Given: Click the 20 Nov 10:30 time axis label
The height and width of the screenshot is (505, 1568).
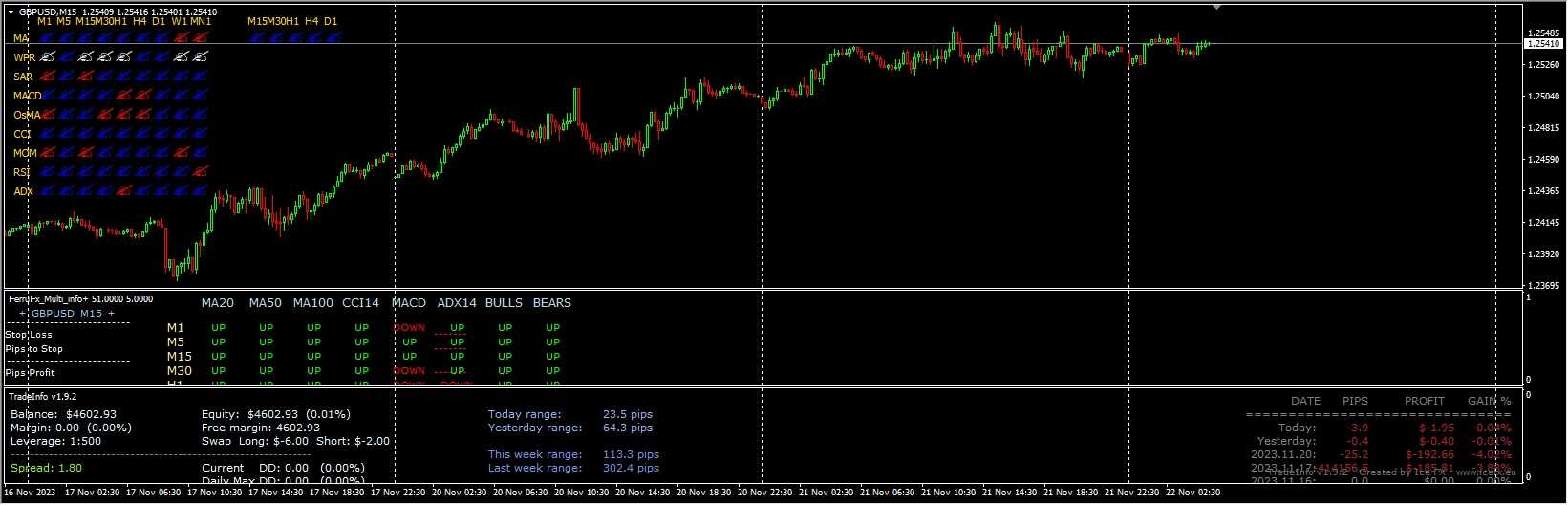Looking at the screenshot, I should click(x=581, y=493).
